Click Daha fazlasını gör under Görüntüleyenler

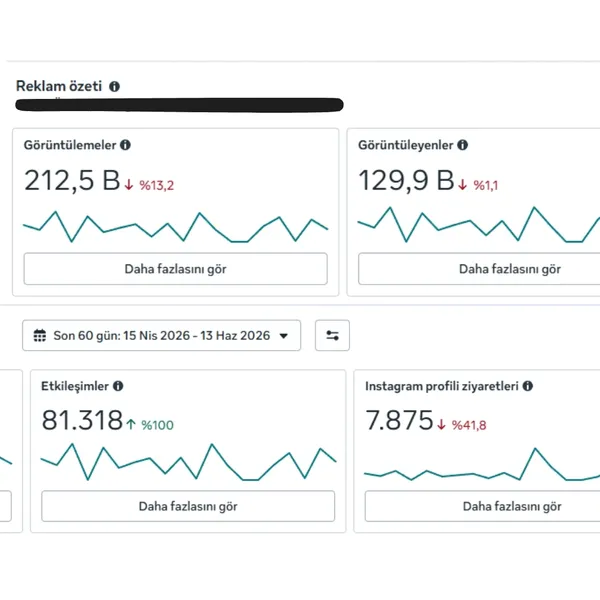(479, 269)
